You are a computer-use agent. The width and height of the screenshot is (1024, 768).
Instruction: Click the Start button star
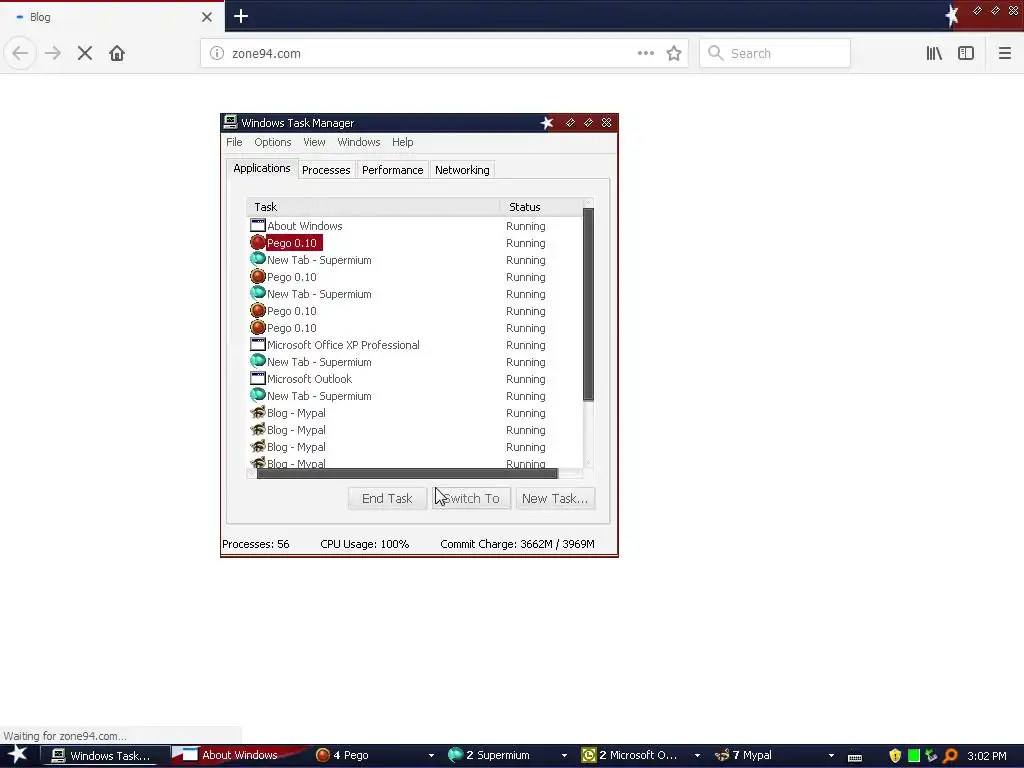pyautogui.click(x=17, y=755)
